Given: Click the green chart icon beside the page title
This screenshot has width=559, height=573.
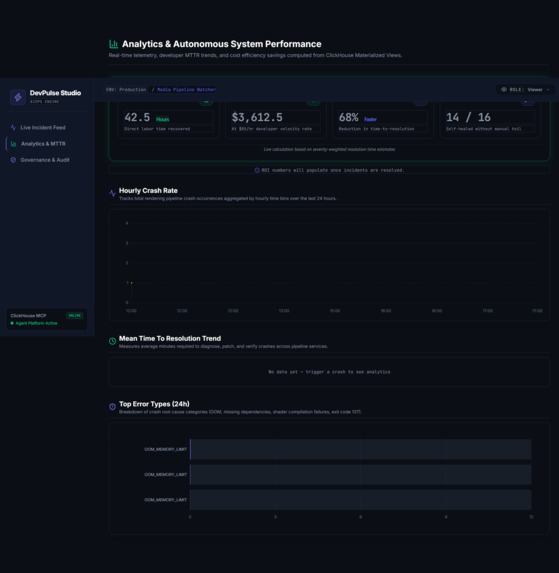Looking at the screenshot, I should (114, 44).
